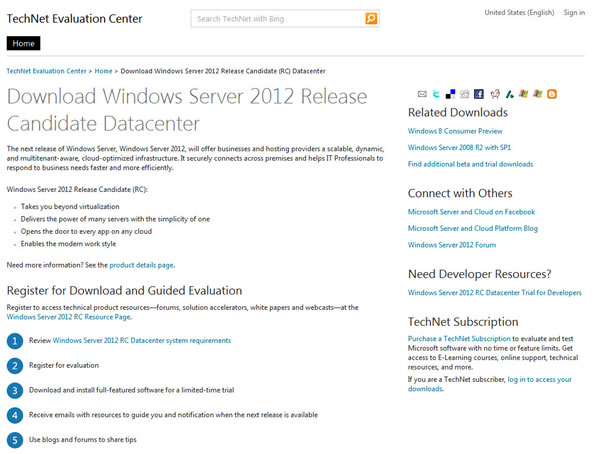The width and height of the screenshot is (600, 454).
Task: Share on Twitter bird icon
Action: pyautogui.click(x=436, y=94)
